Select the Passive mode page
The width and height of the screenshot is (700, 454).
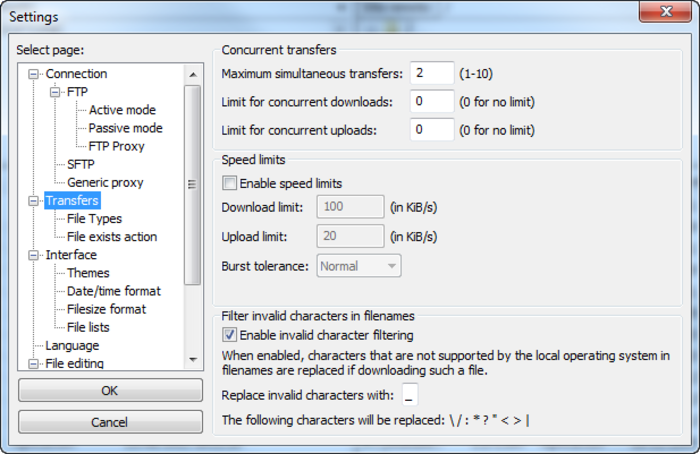pos(125,128)
